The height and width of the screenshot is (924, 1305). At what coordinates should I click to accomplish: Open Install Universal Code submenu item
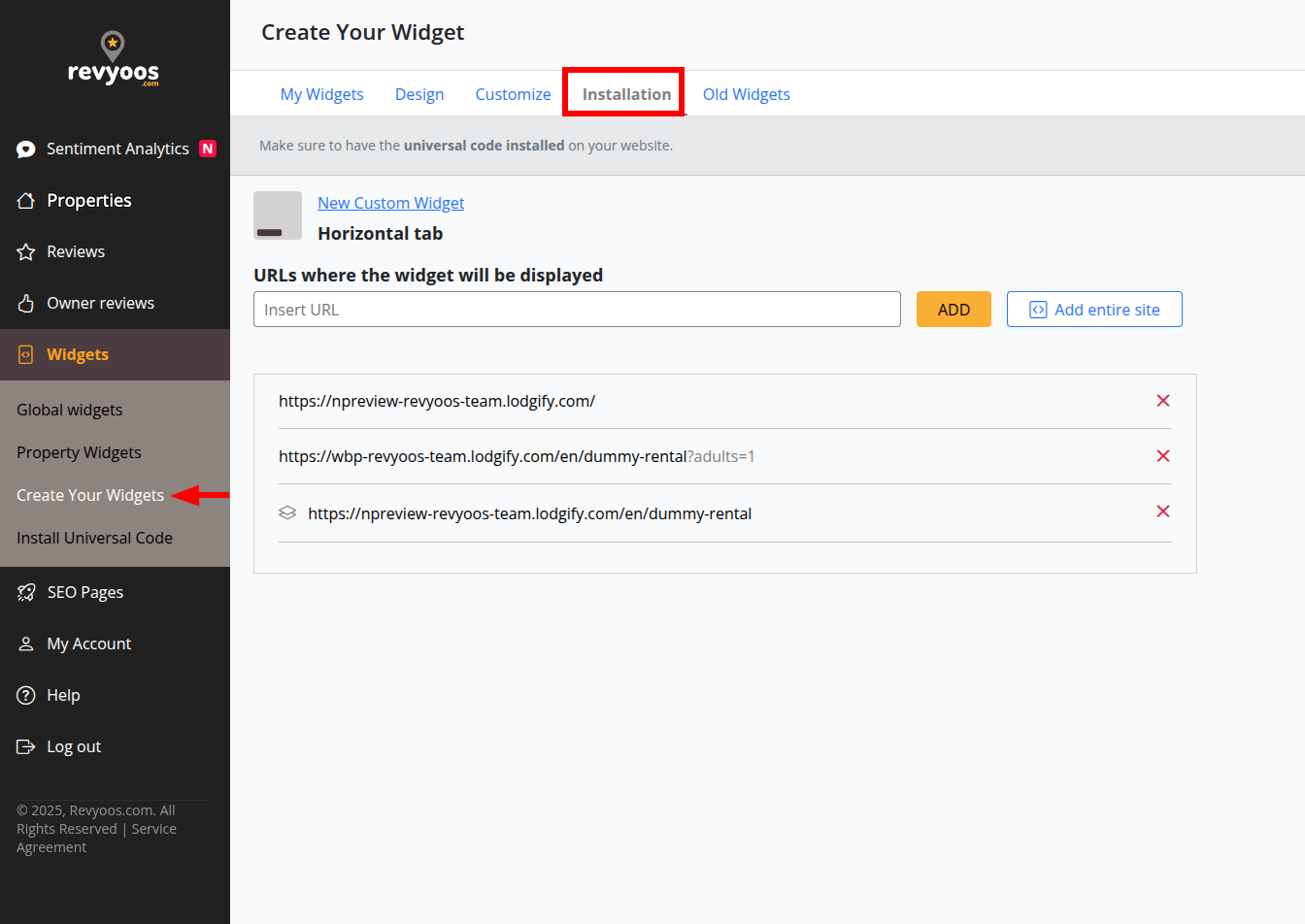click(x=94, y=538)
